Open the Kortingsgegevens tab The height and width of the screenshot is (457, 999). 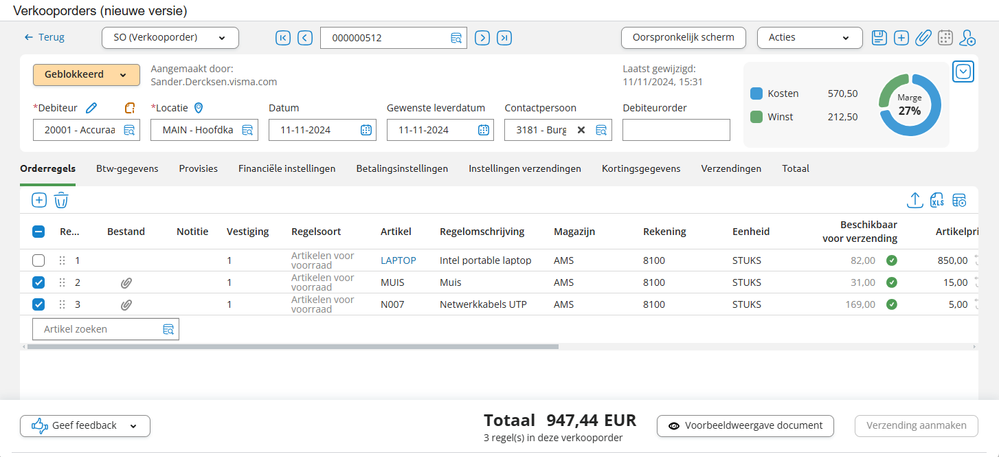pos(641,169)
